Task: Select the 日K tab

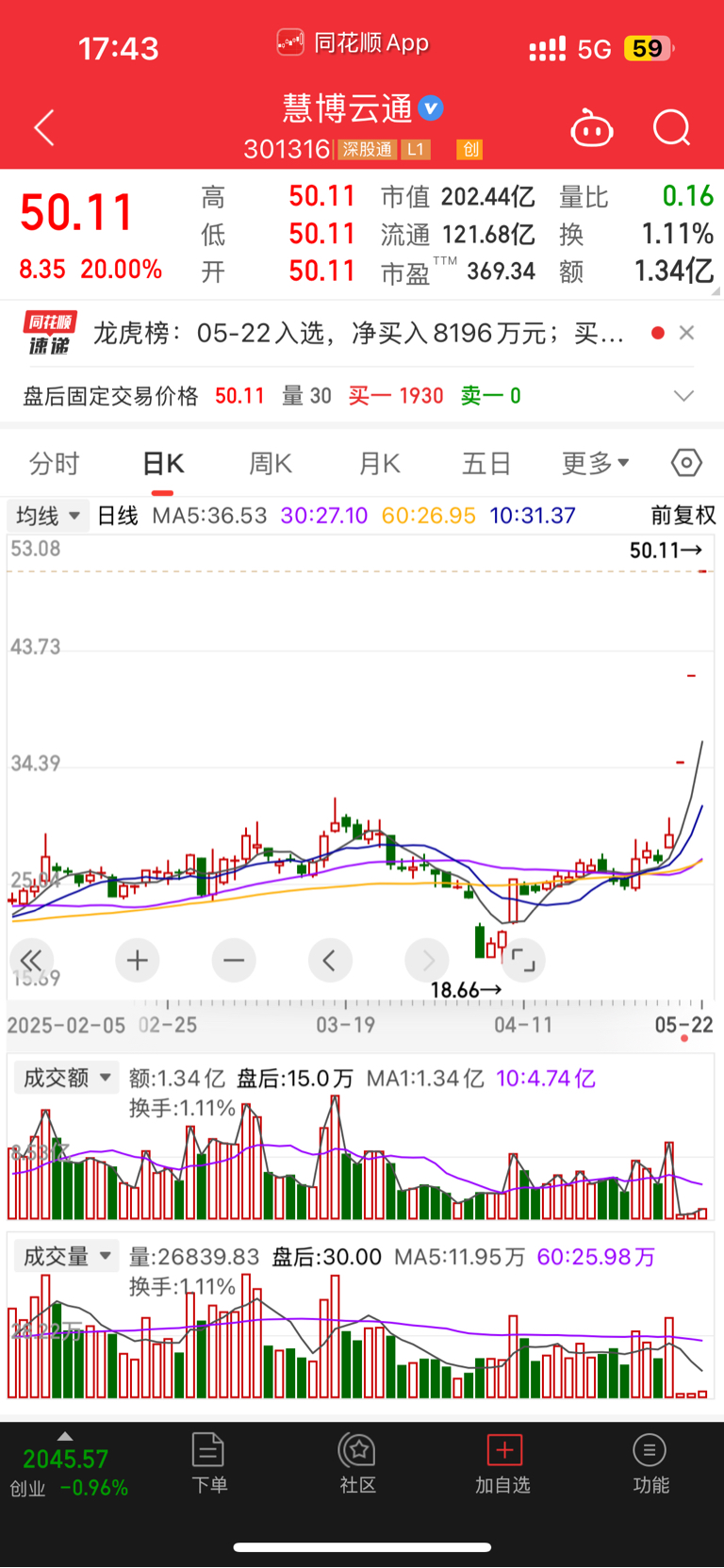Action: pyautogui.click(x=163, y=464)
